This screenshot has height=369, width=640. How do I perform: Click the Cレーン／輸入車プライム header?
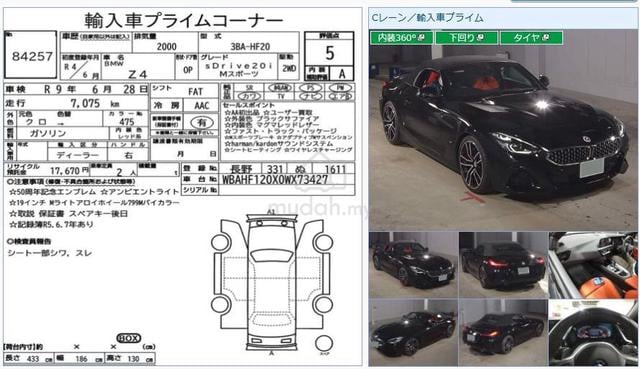[x=427, y=18]
